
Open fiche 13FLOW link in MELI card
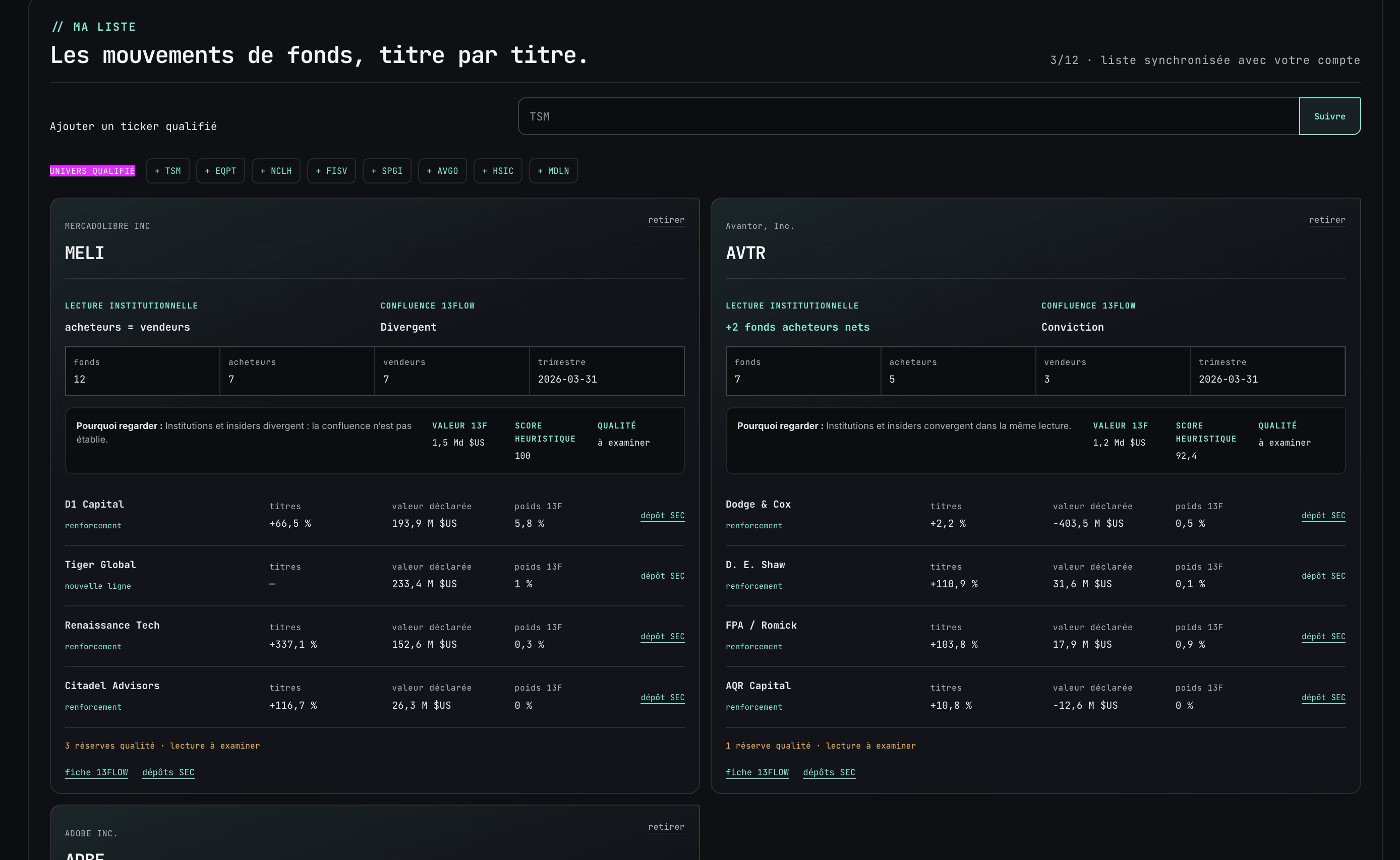(96, 772)
